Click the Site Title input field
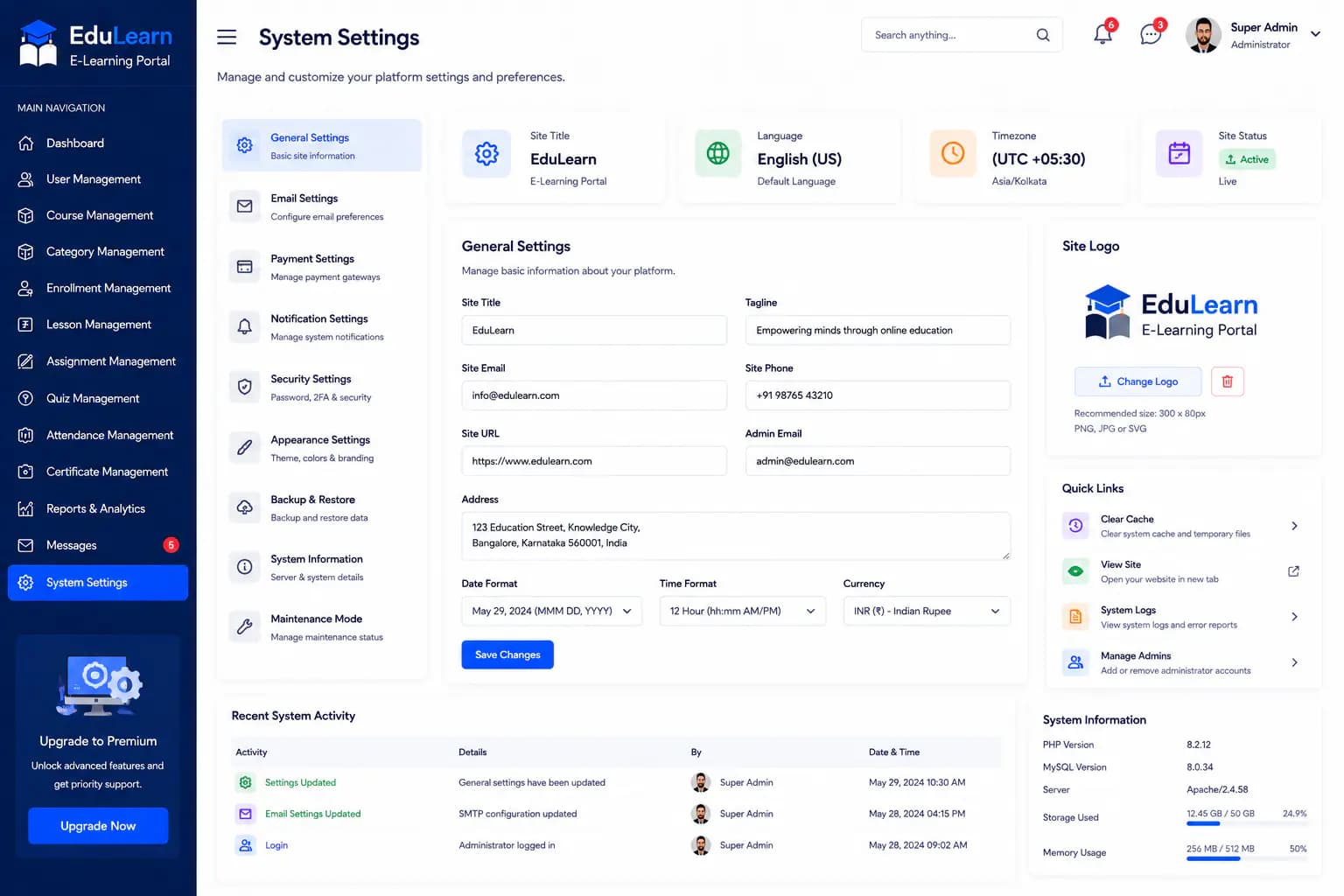1344x896 pixels. pos(594,330)
